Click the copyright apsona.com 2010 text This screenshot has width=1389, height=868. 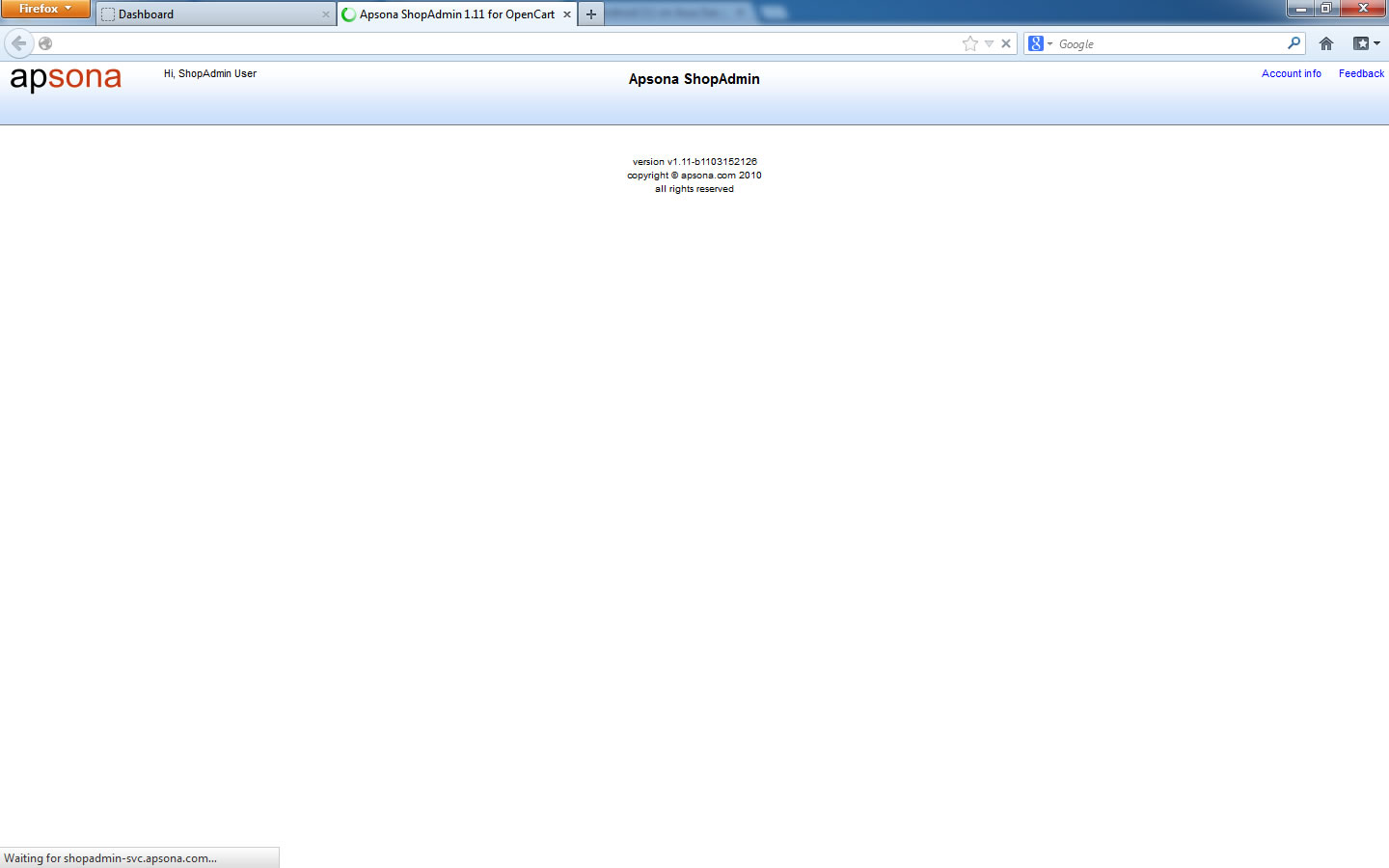pos(694,176)
